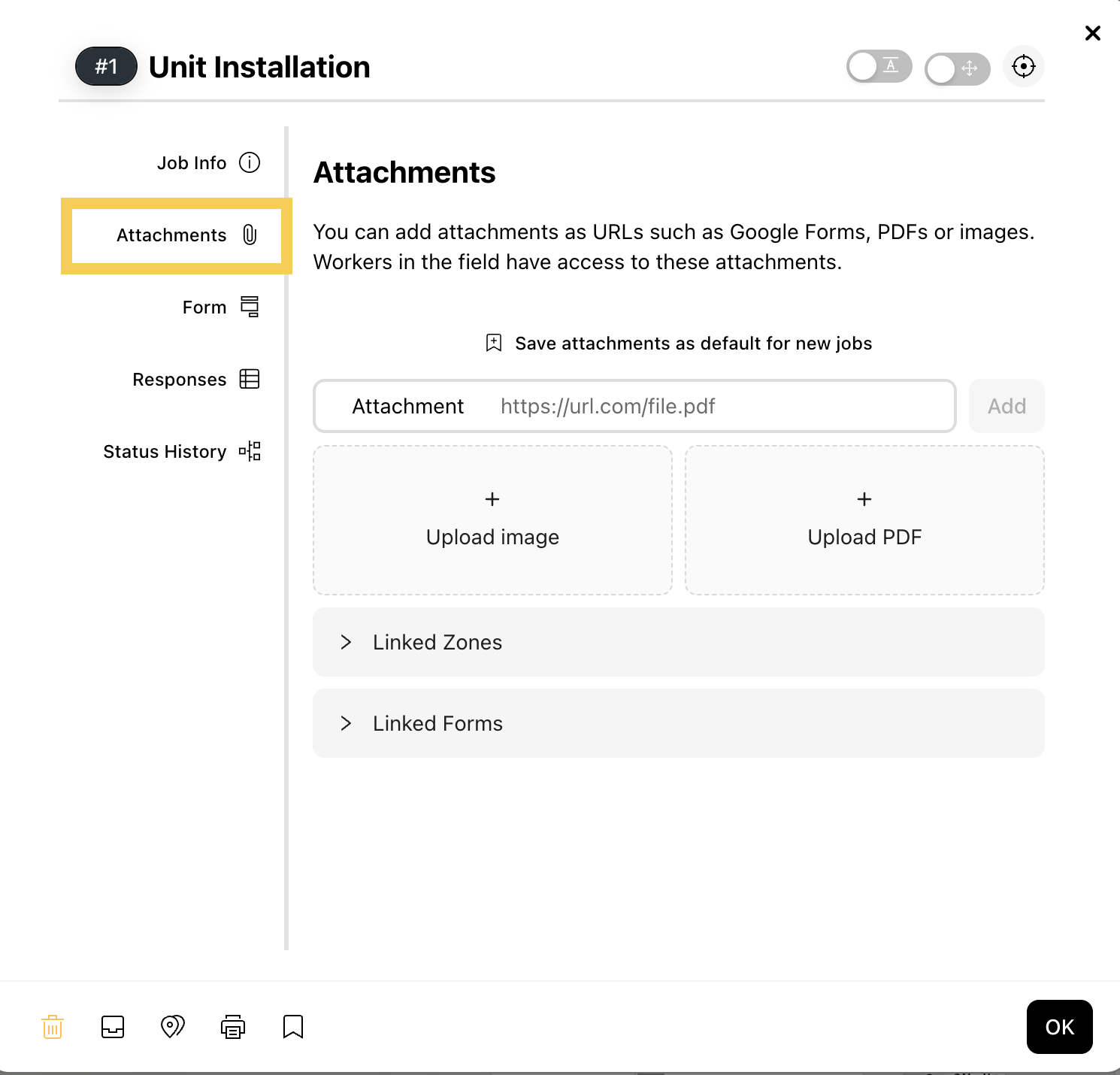Click the bookmark icon in footer

pos(293,1027)
